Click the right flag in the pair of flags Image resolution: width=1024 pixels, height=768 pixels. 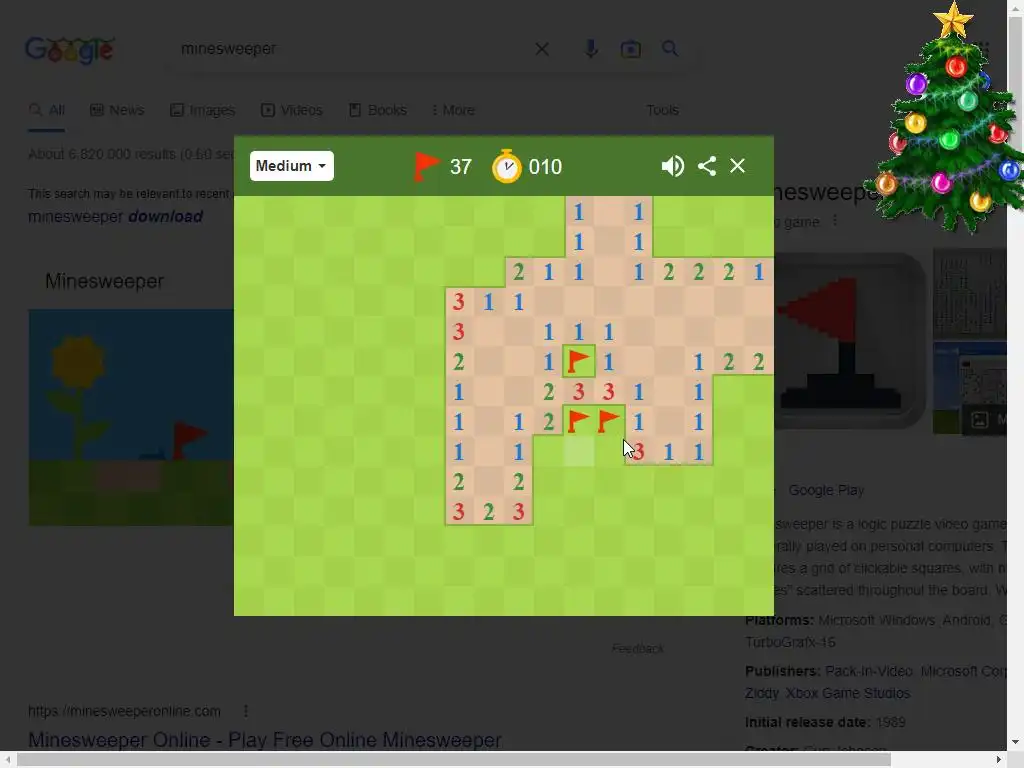click(x=609, y=421)
